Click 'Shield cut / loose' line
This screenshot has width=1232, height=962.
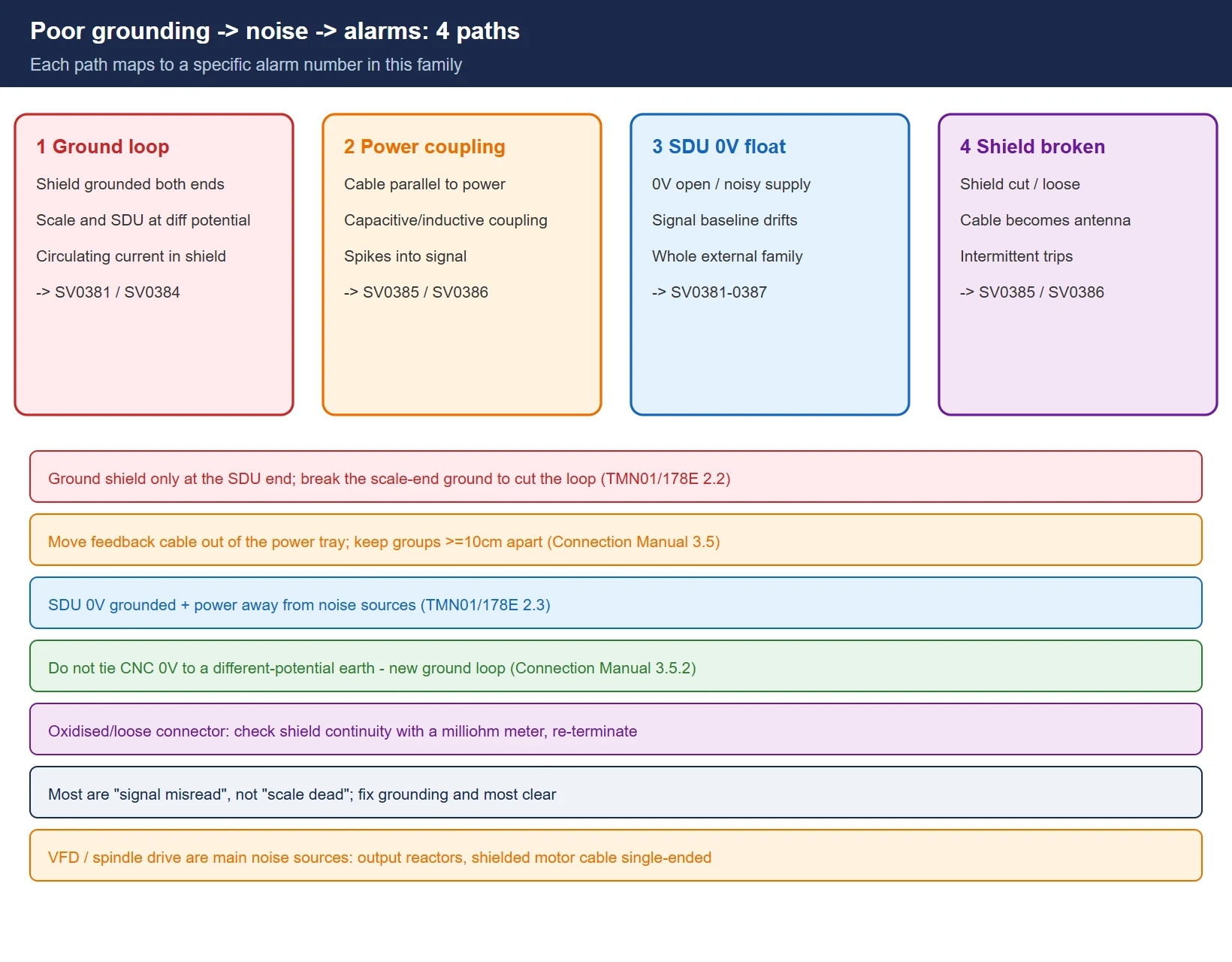tap(1019, 184)
